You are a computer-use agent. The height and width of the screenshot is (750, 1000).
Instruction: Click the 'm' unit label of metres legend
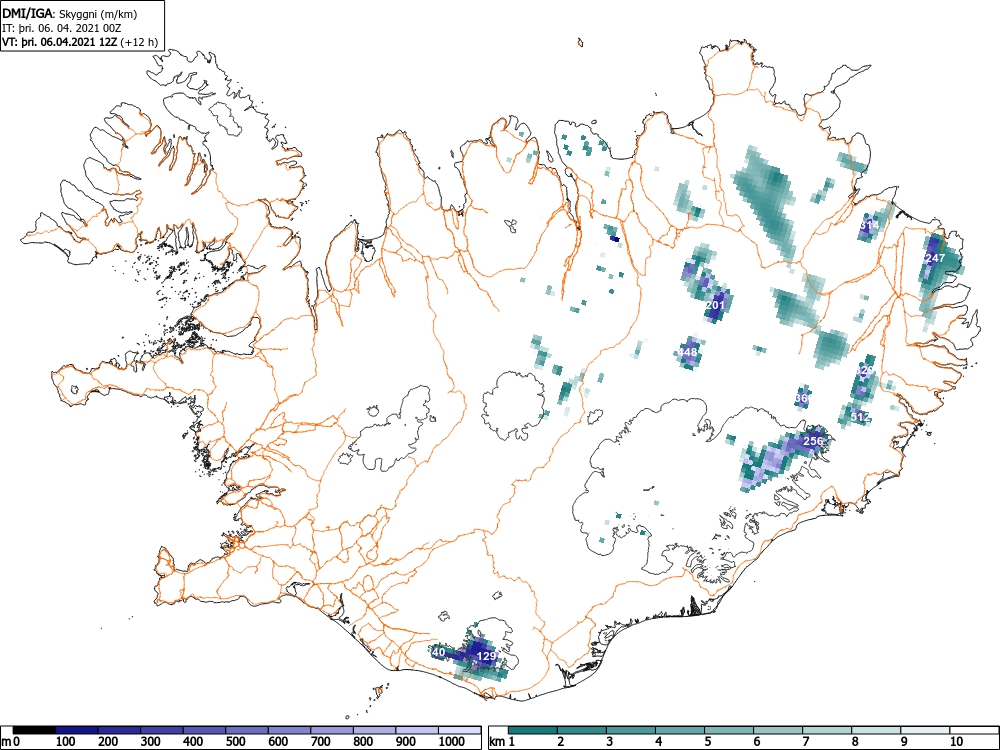click(x=6, y=742)
